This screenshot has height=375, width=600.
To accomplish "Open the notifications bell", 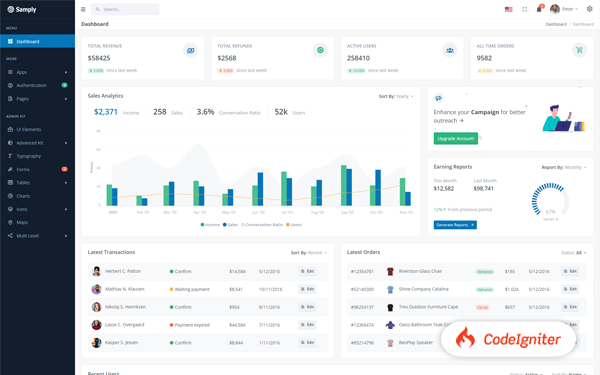I will (x=539, y=9).
